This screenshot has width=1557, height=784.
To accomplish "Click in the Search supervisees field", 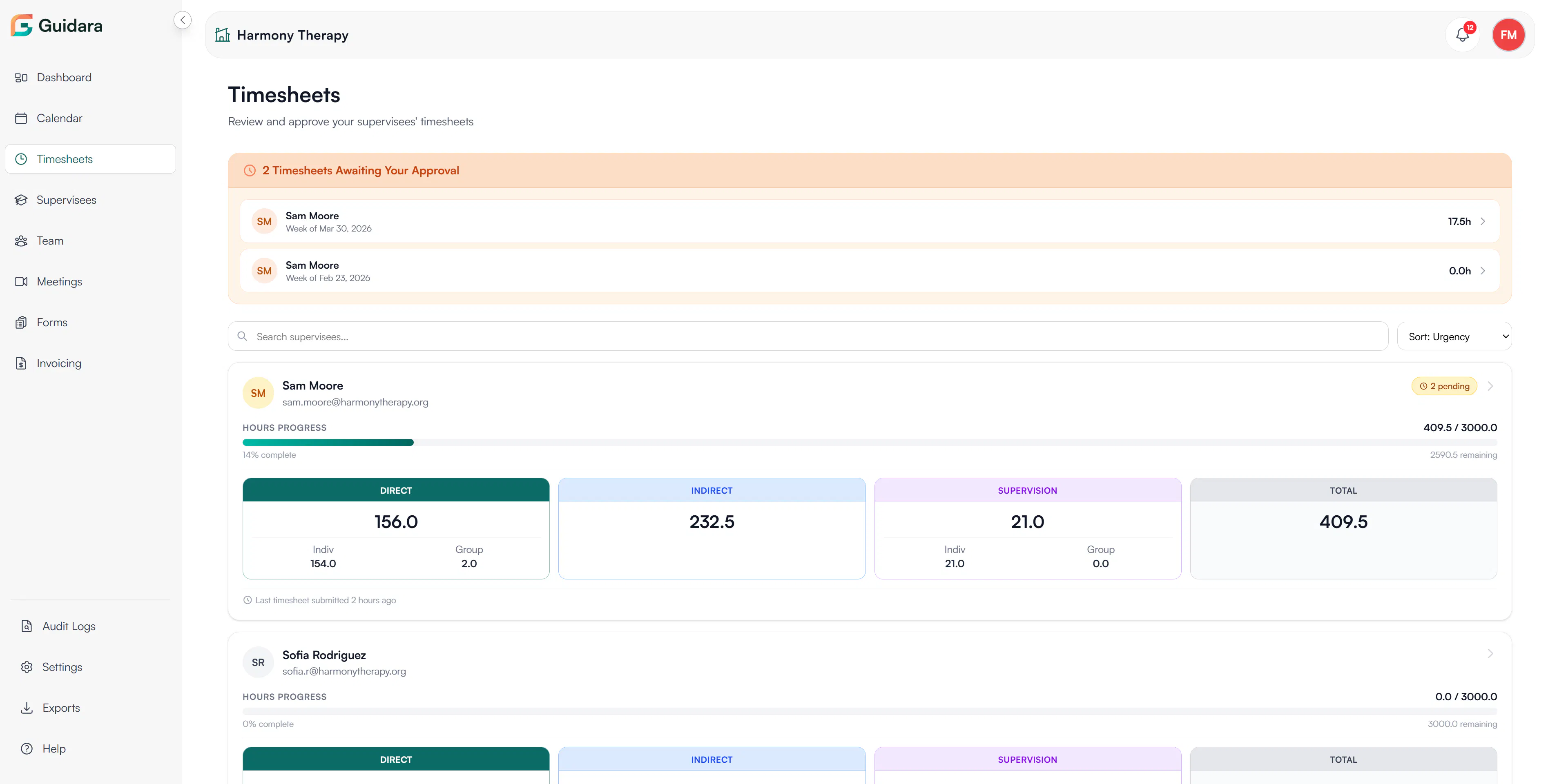I will (807, 336).
